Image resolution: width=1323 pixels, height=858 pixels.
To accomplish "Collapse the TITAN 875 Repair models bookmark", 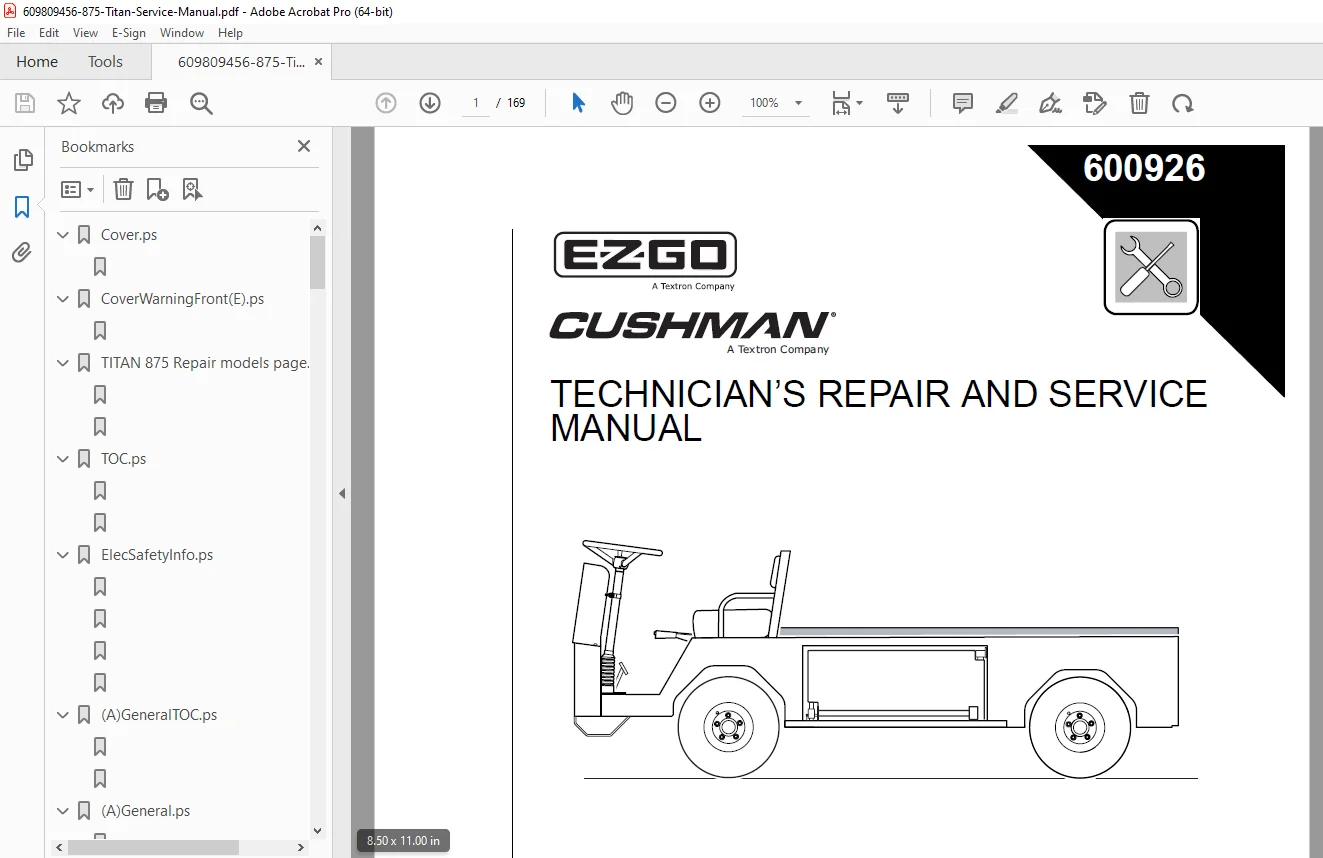I will pyautogui.click(x=63, y=363).
